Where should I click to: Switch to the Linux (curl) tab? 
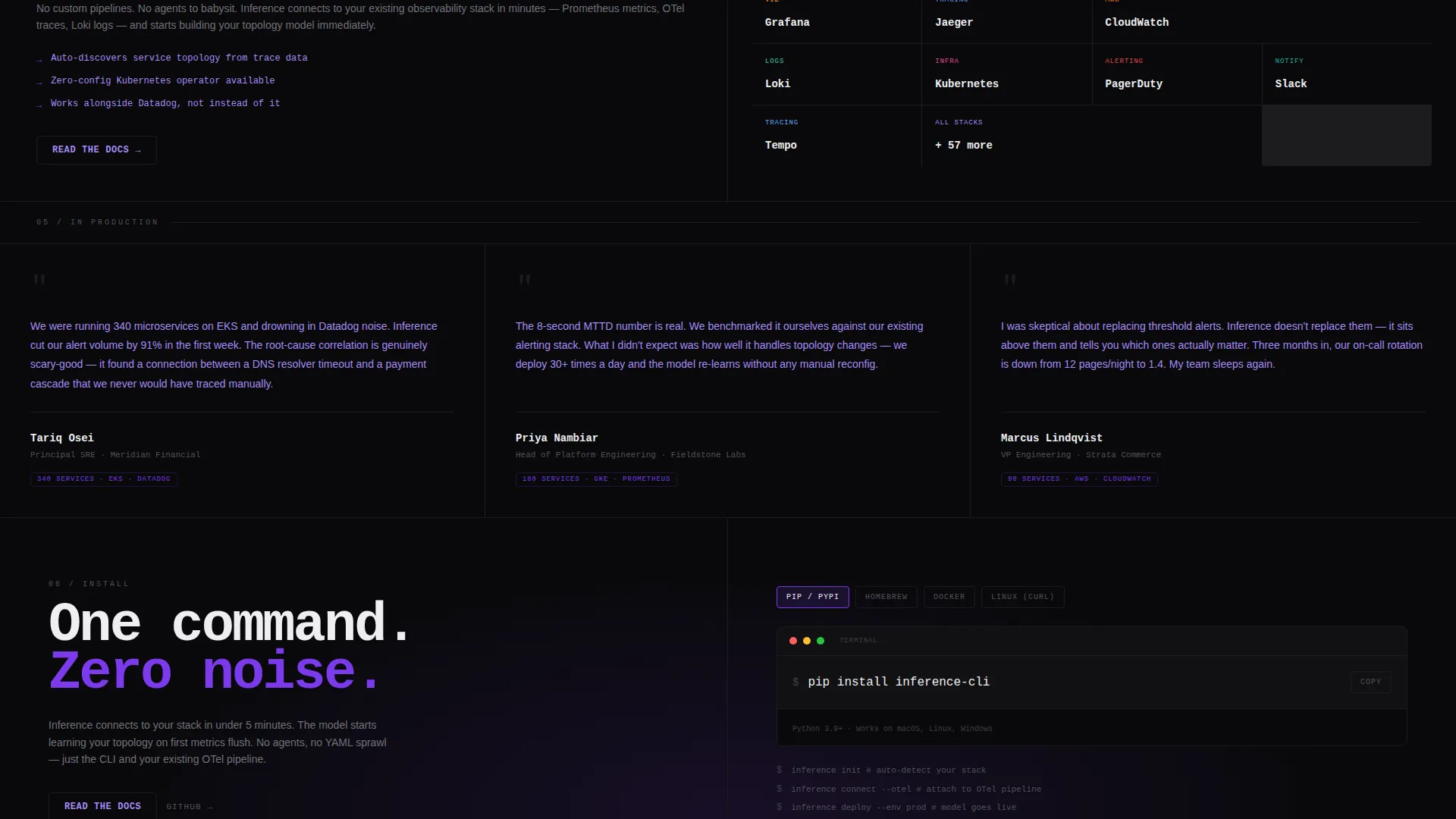click(1022, 597)
